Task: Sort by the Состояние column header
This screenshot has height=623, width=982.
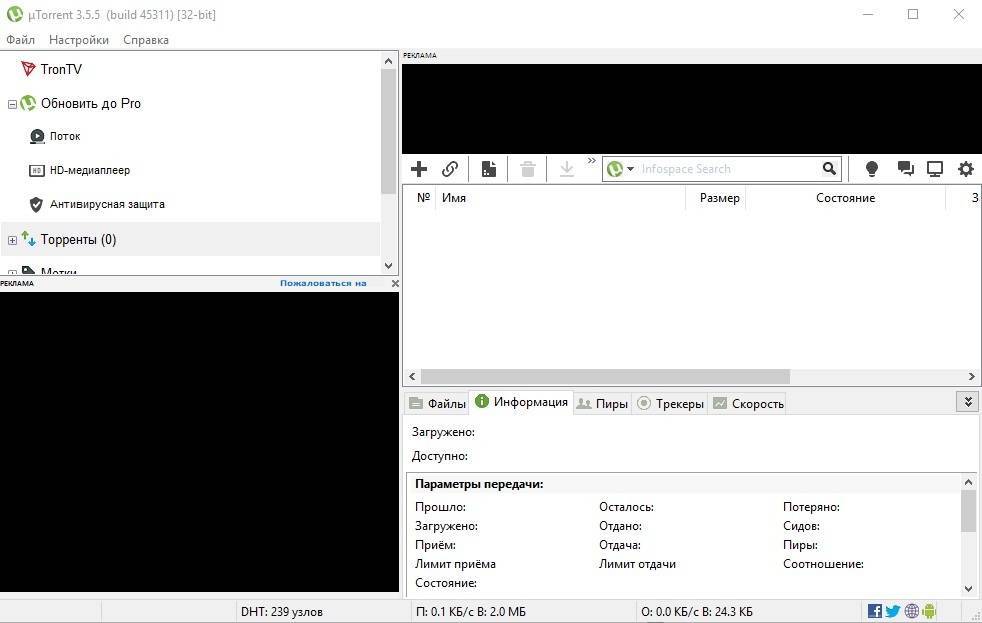Action: pos(845,198)
